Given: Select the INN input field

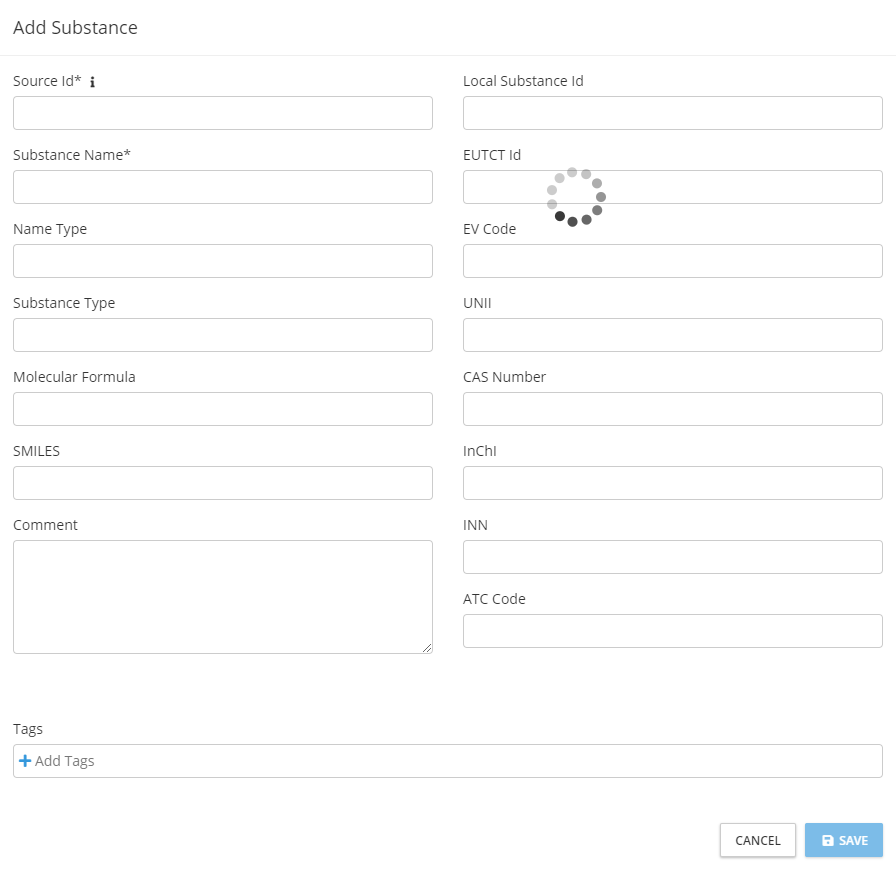Looking at the screenshot, I should 672,557.
